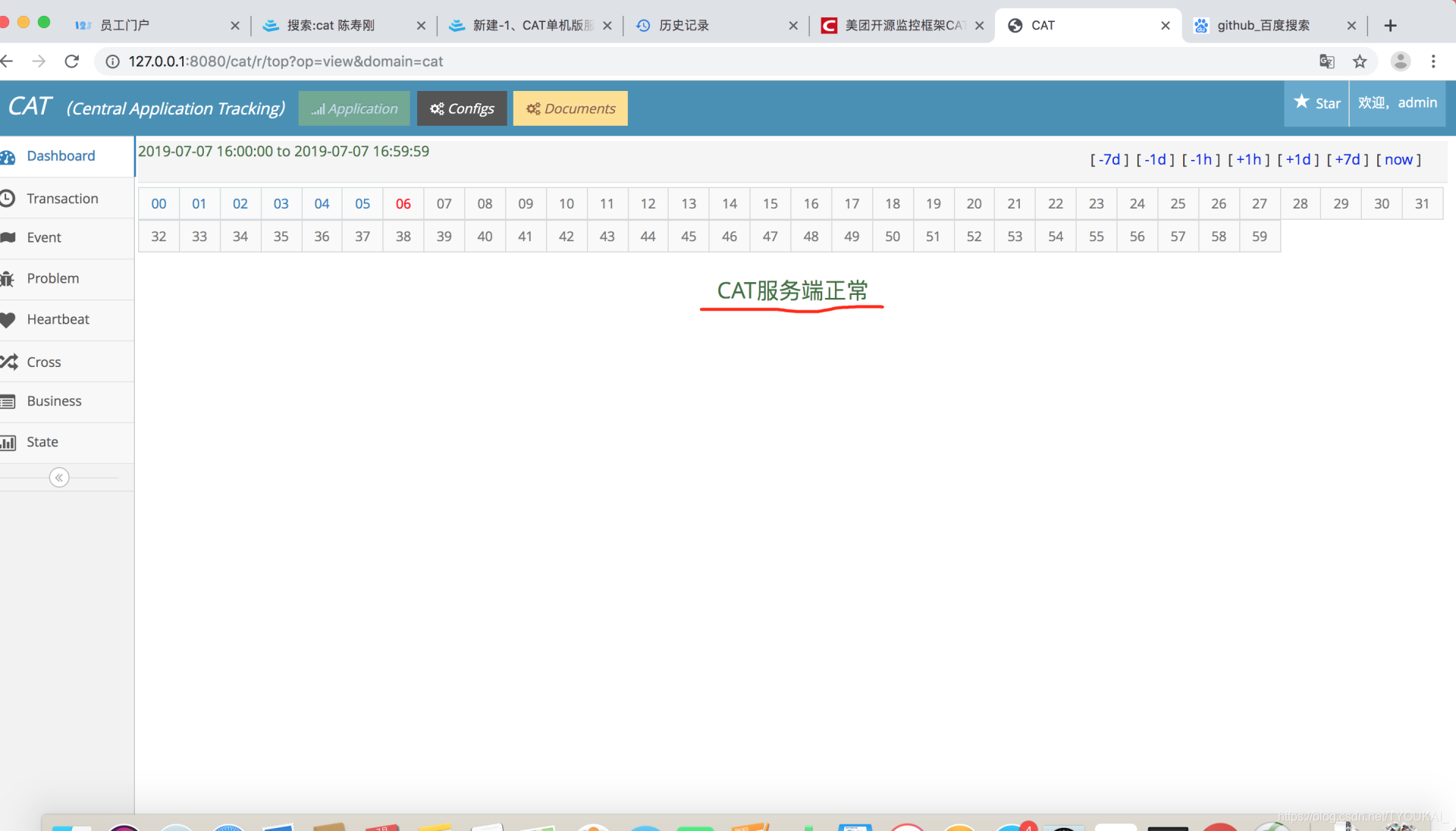Open the Configs menu
This screenshot has width=1456, height=831.
[462, 108]
